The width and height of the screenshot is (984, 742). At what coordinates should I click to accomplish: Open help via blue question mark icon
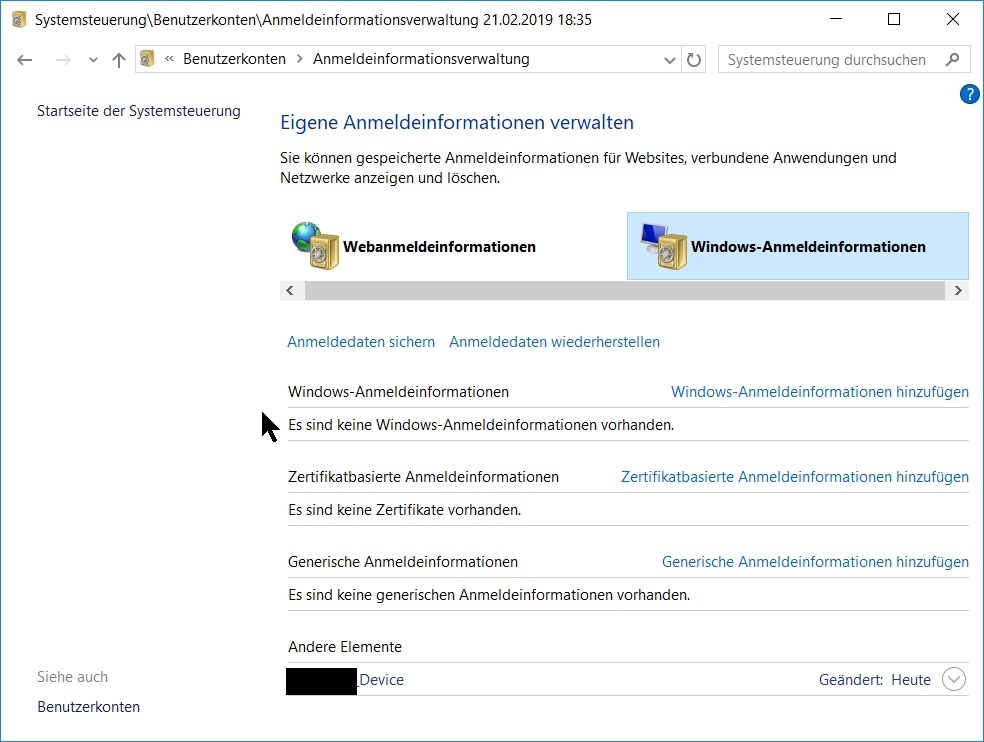tap(969, 94)
